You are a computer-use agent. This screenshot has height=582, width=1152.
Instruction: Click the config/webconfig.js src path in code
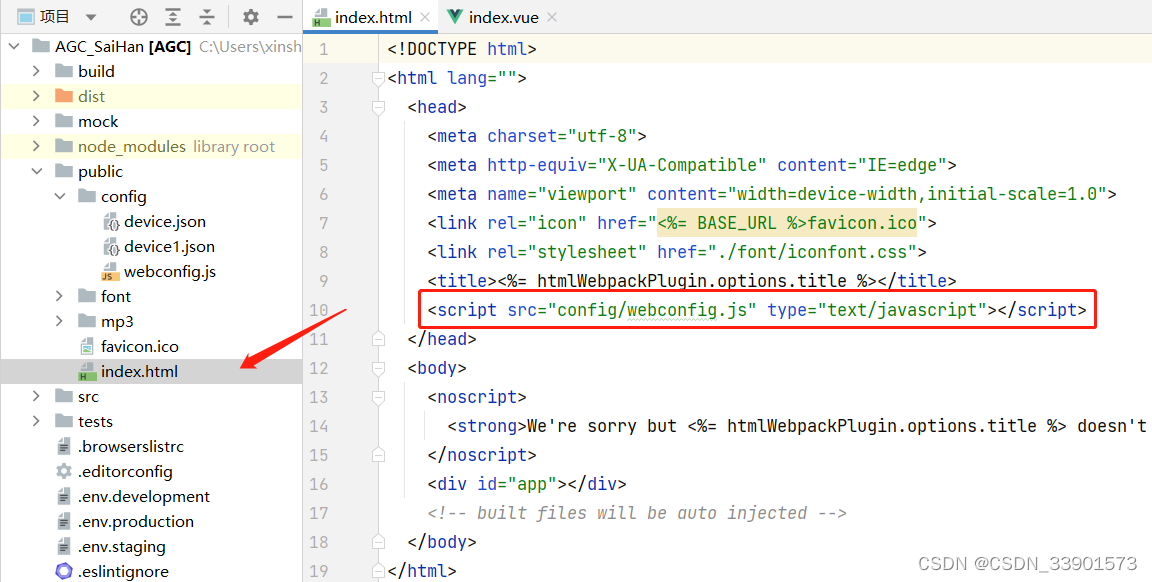pos(652,310)
